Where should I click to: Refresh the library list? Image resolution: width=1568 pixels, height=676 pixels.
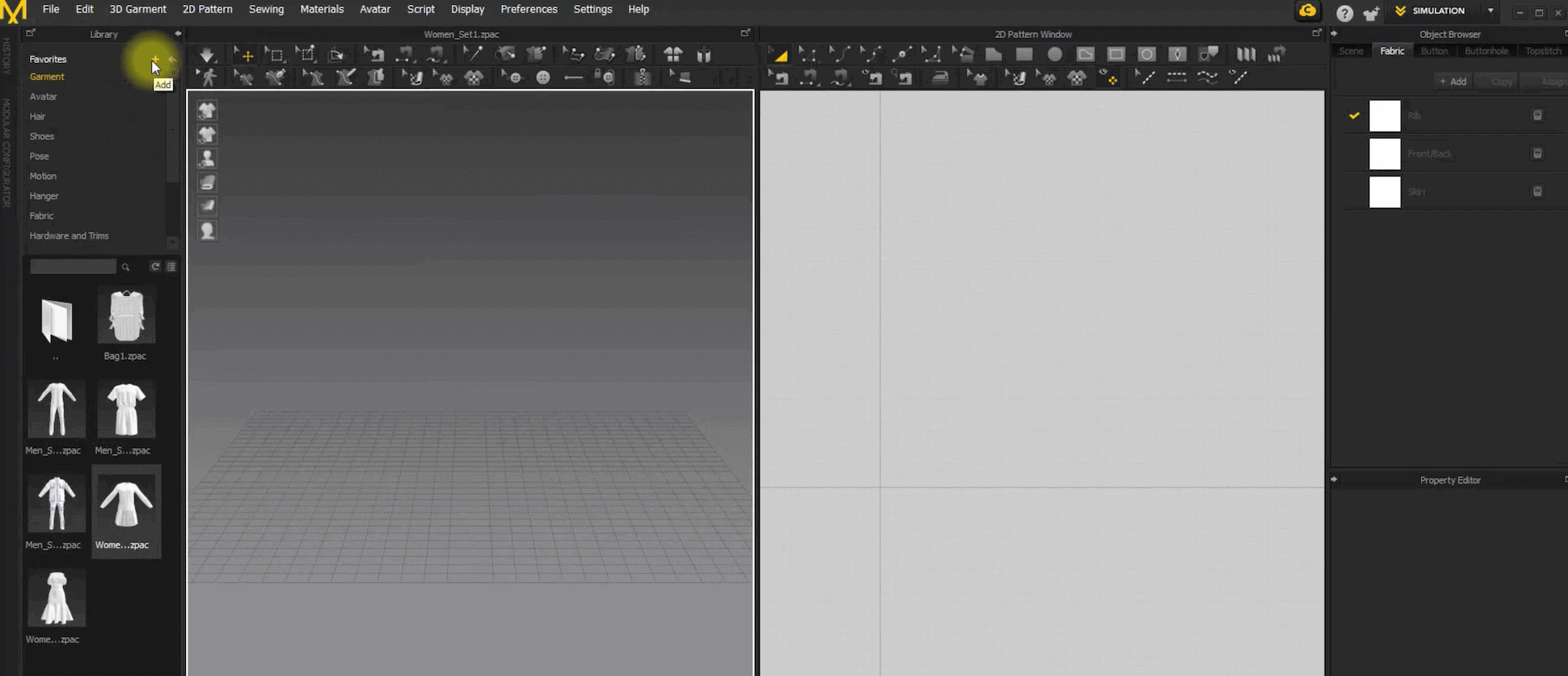155,266
